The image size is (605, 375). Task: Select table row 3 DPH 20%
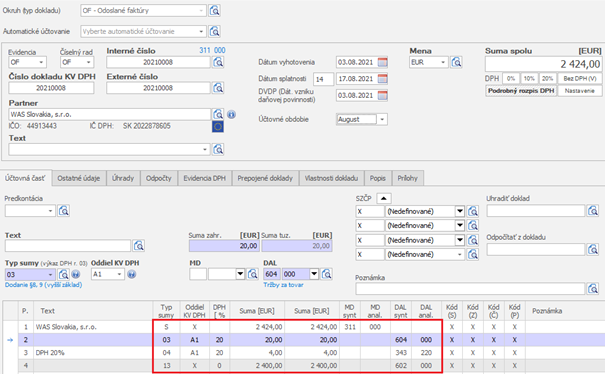point(303,353)
